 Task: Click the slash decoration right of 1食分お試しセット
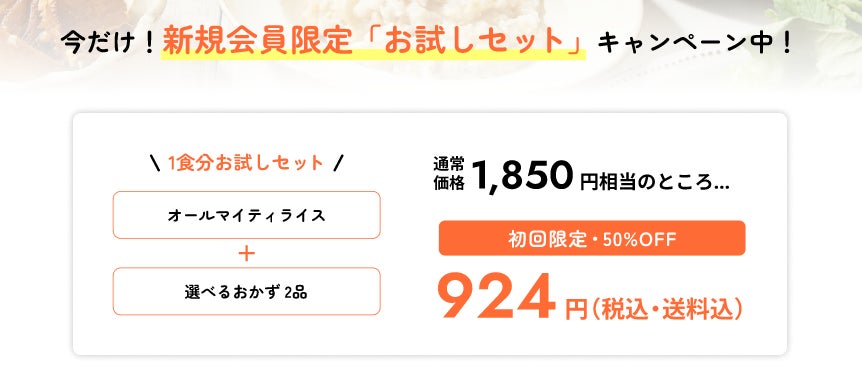click(338, 163)
